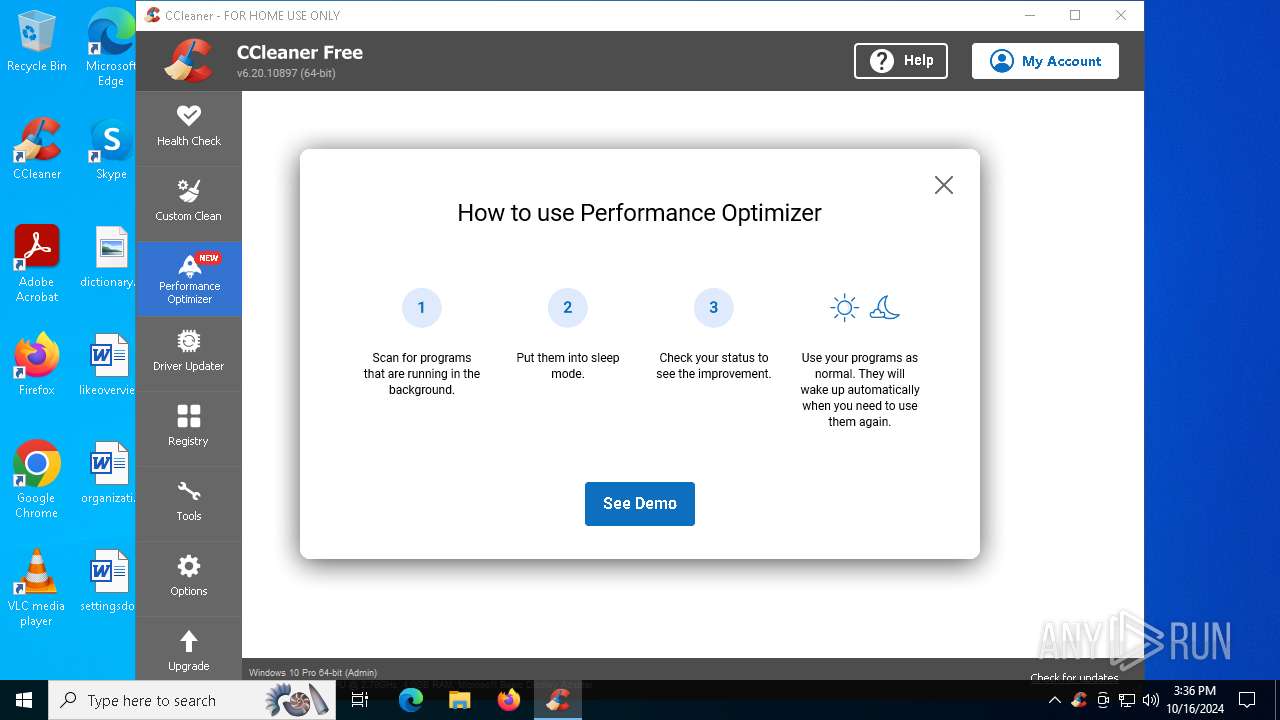1280x720 pixels.
Task: Select Adobe Acrobat desktop shortcut
Action: point(37,264)
